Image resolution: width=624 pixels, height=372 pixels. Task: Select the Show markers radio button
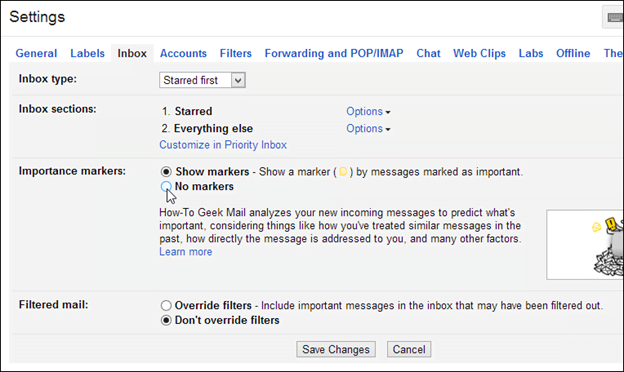(166, 172)
